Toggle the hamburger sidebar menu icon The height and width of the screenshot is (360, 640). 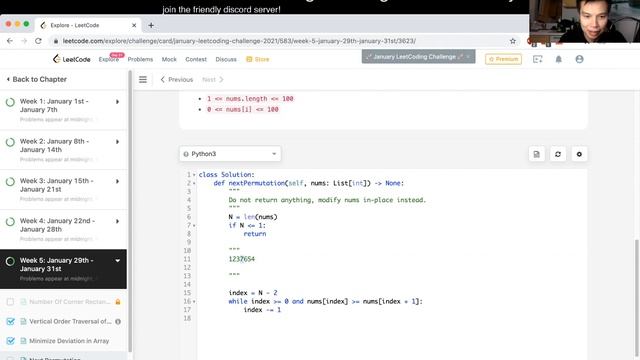tap(143, 80)
